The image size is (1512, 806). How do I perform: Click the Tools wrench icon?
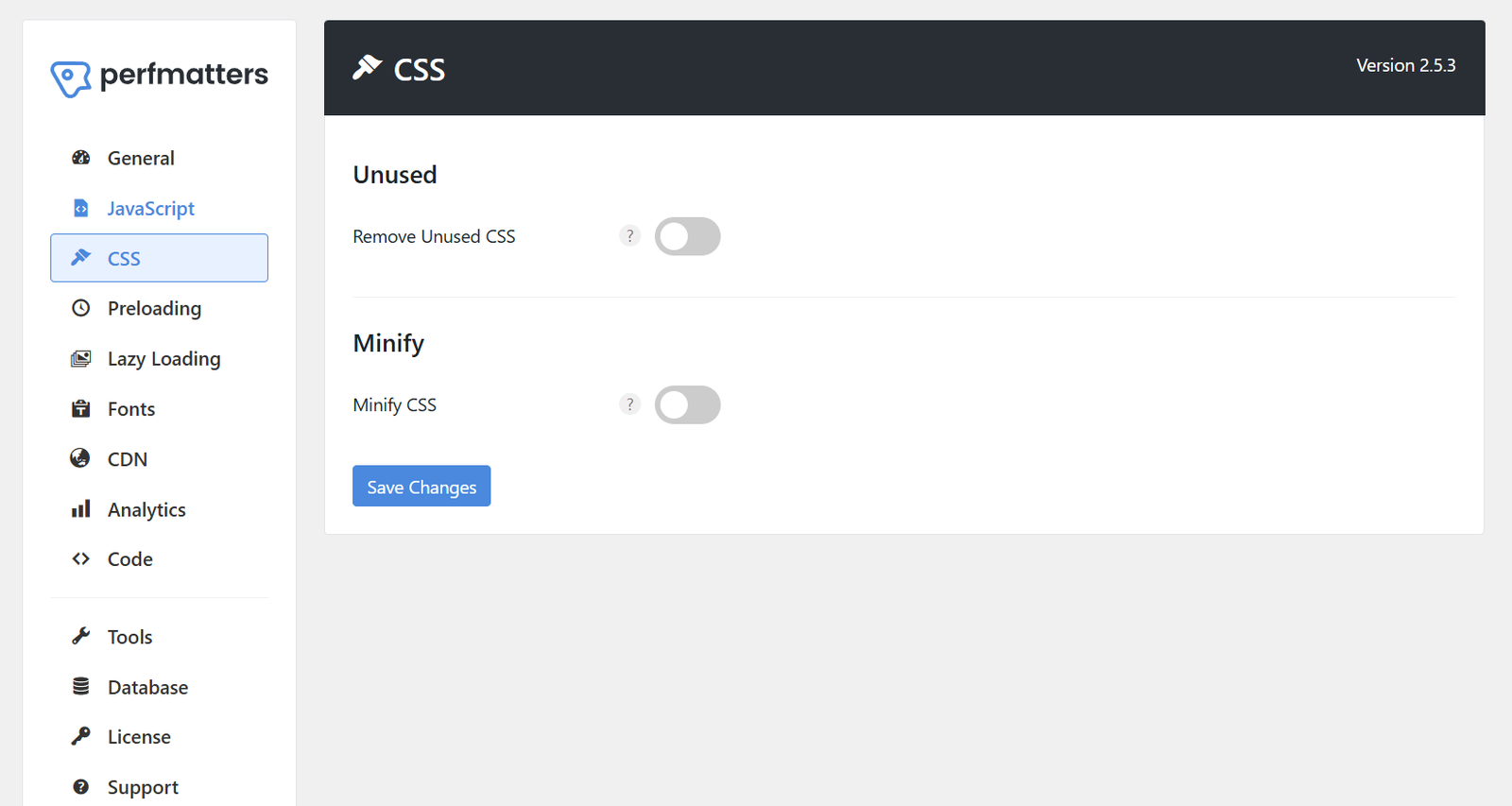(x=81, y=636)
